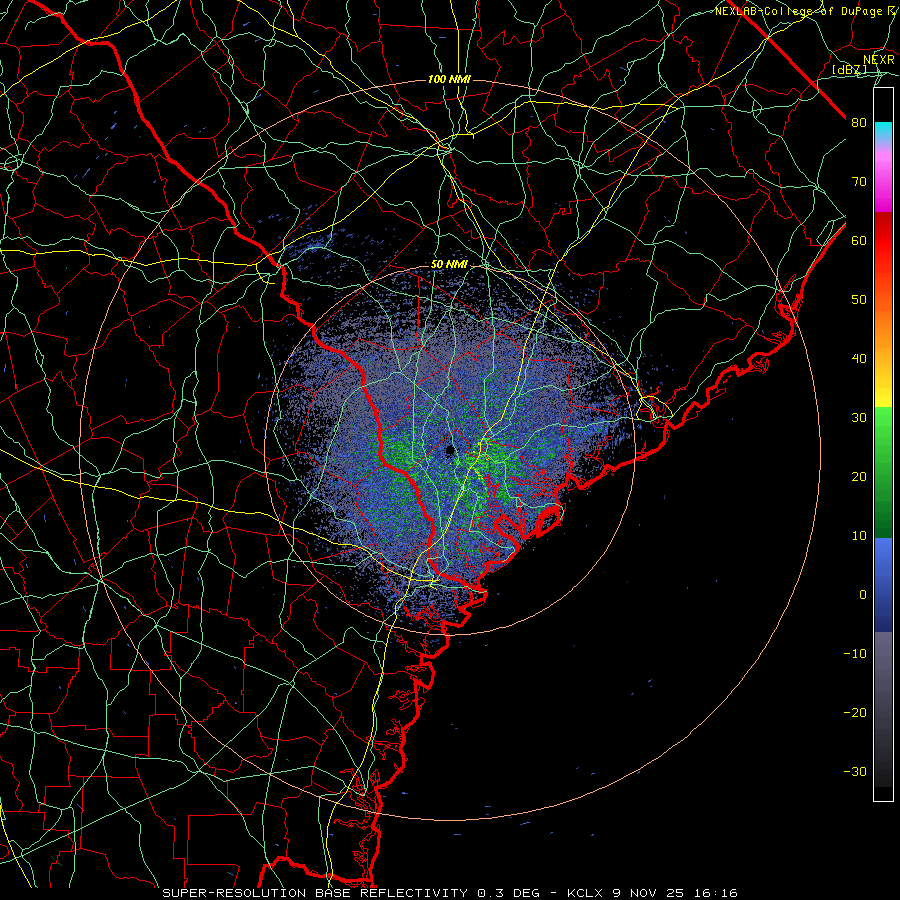
Task: Click the black radar site dot at the center
Action: coord(450,450)
